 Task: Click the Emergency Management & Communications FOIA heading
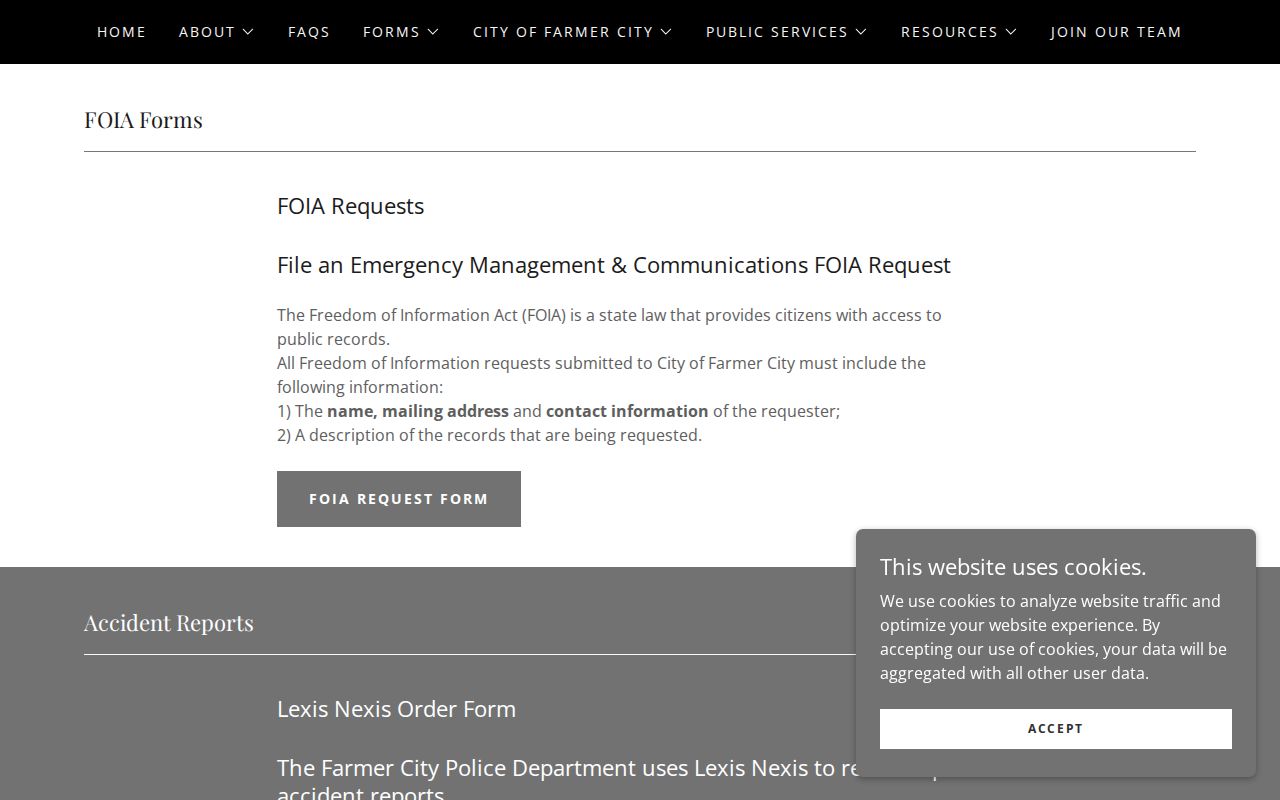click(614, 265)
